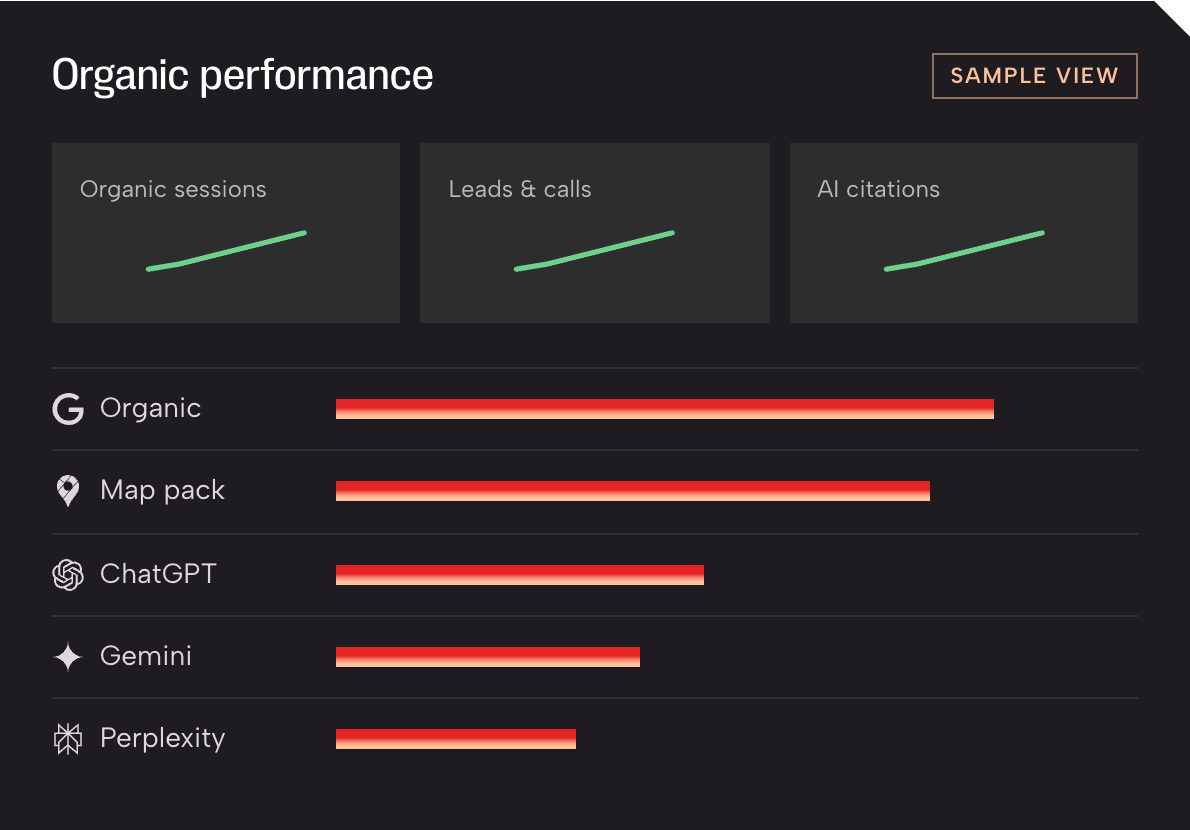
Task: Select the 'Organic' row label
Action: 150,409
